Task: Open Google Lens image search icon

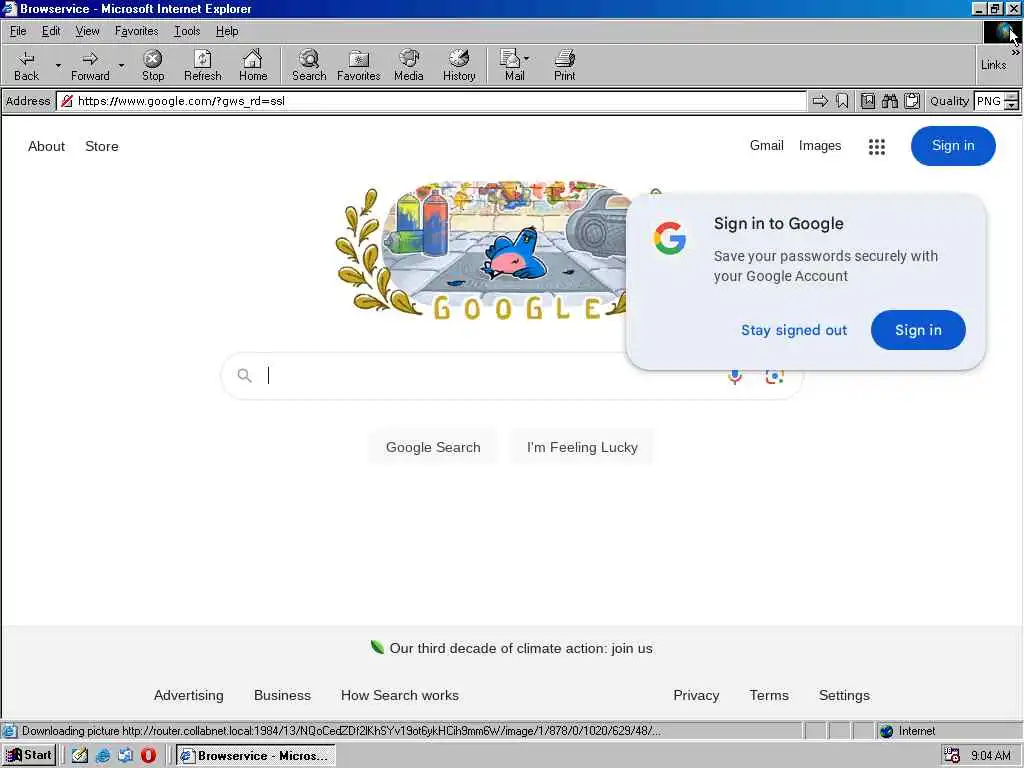Action: pyautogui.click(x=775, y=376)
